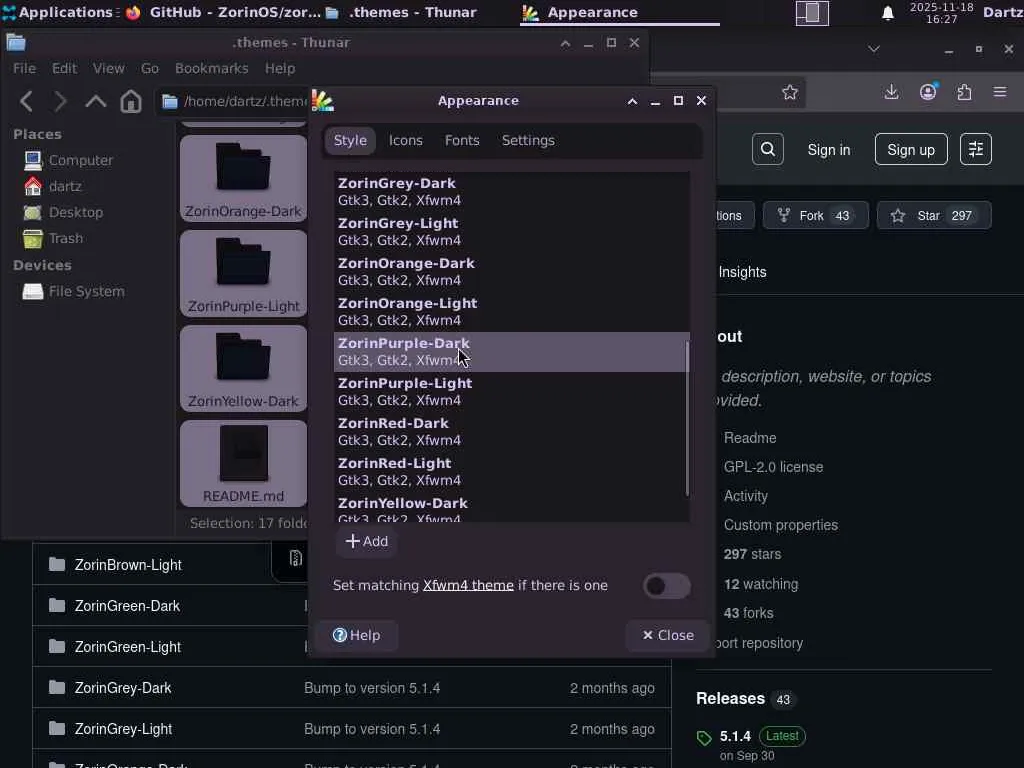Roll up the Appearance window via arrow
1024x768 pixels.
click(632, 101)
